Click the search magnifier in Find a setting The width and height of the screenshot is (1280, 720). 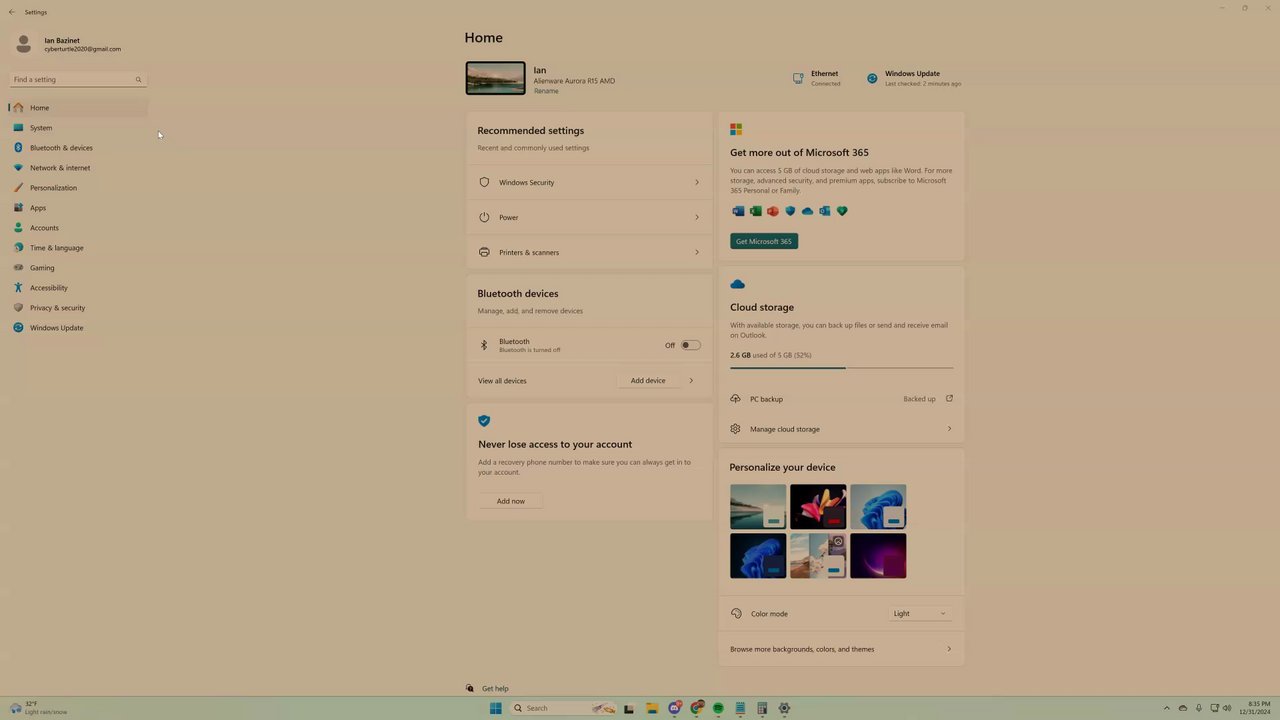[x=138, y=80]
